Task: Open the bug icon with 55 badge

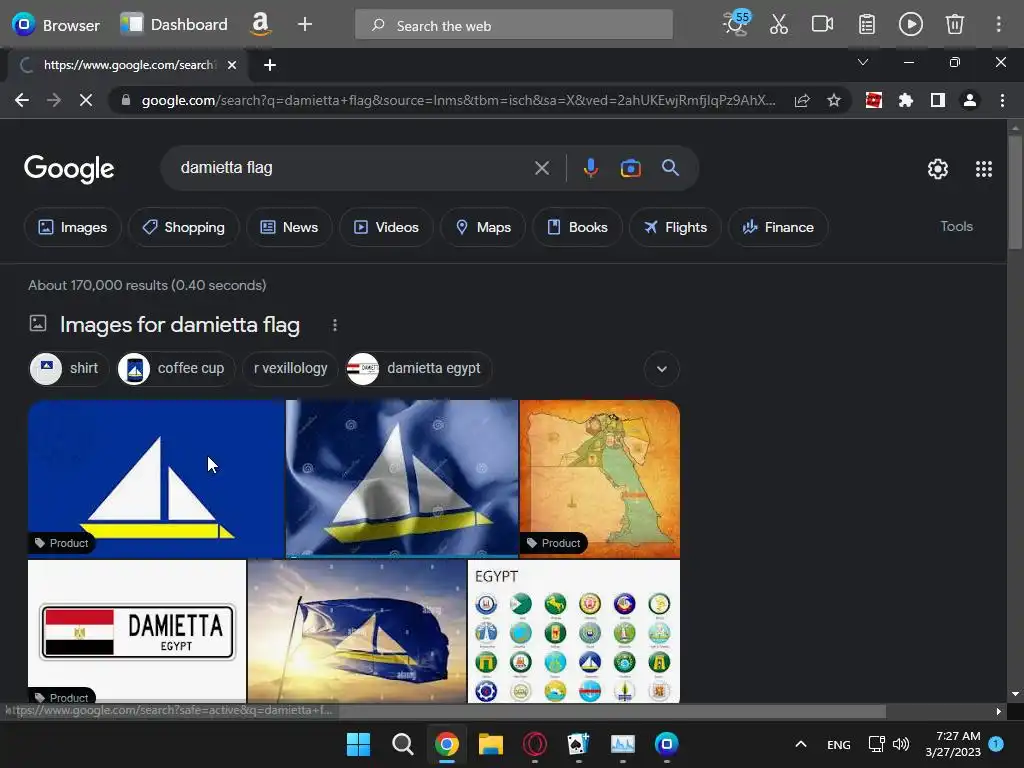Action: [736, 24]
